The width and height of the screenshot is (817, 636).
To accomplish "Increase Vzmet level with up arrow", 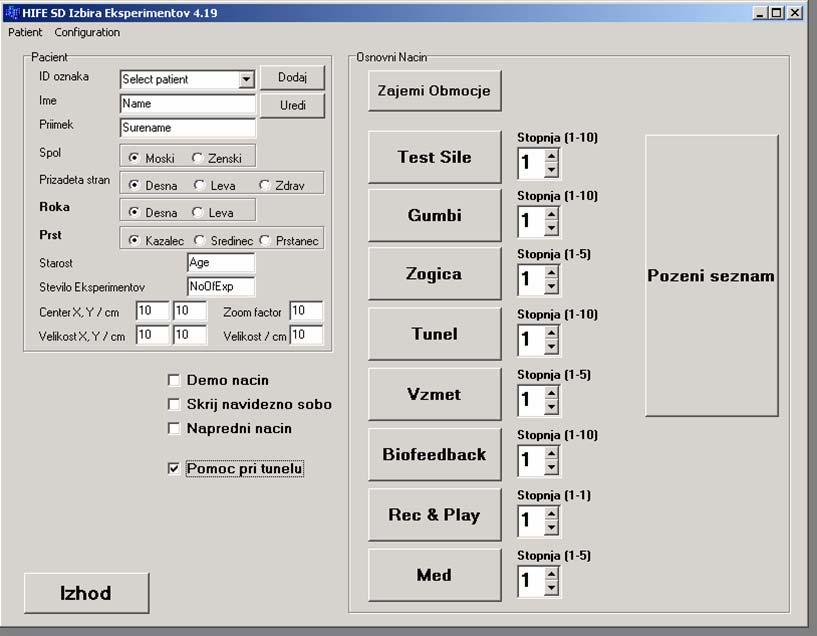I will click(551, 393).
